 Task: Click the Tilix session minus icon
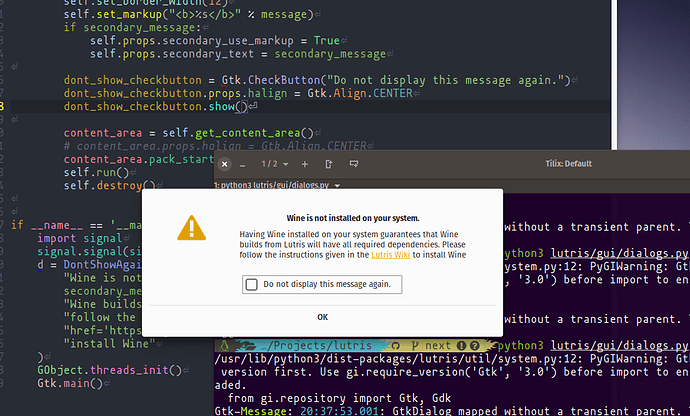point(242,165)
